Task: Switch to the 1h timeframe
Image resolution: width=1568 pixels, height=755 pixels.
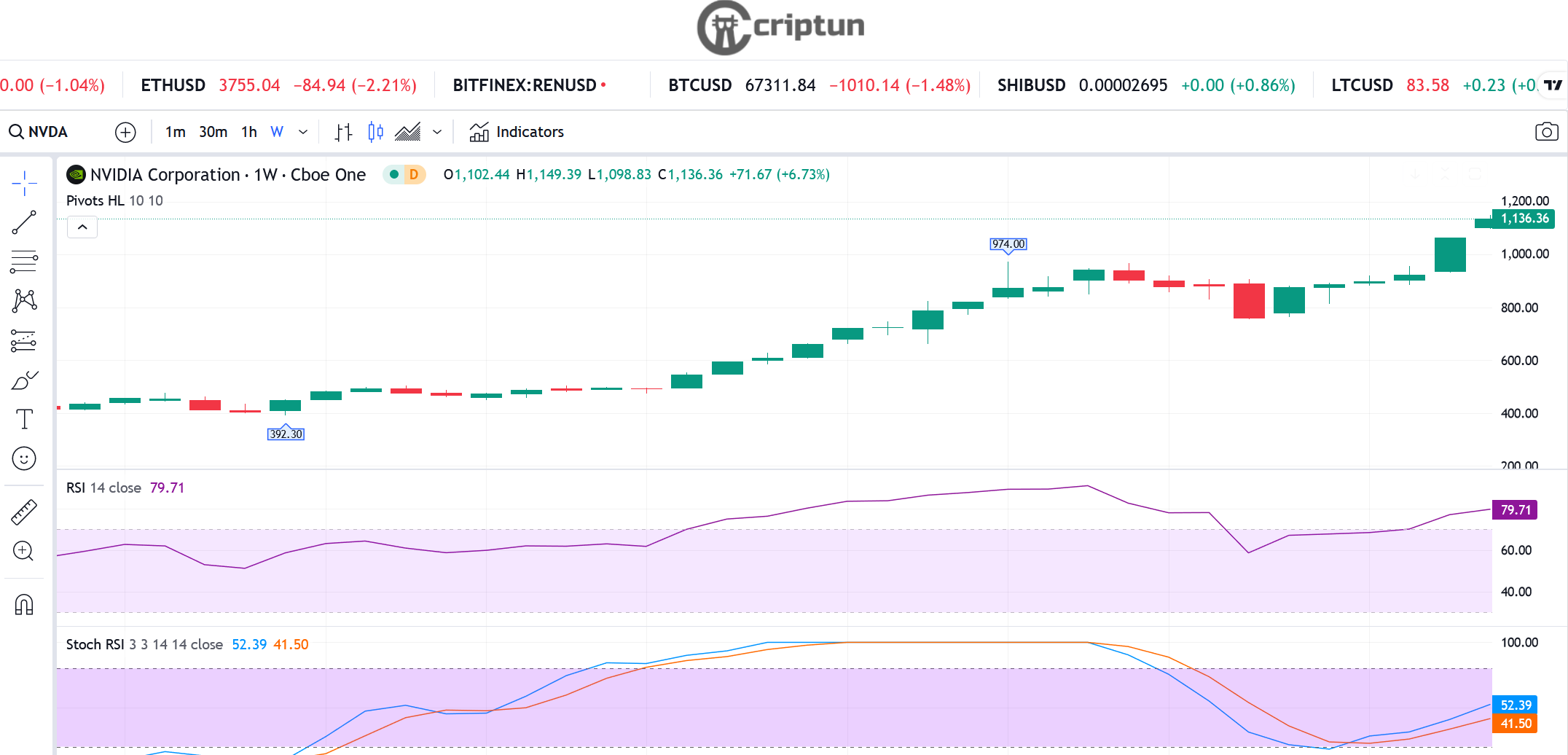Action: (249, 132)
